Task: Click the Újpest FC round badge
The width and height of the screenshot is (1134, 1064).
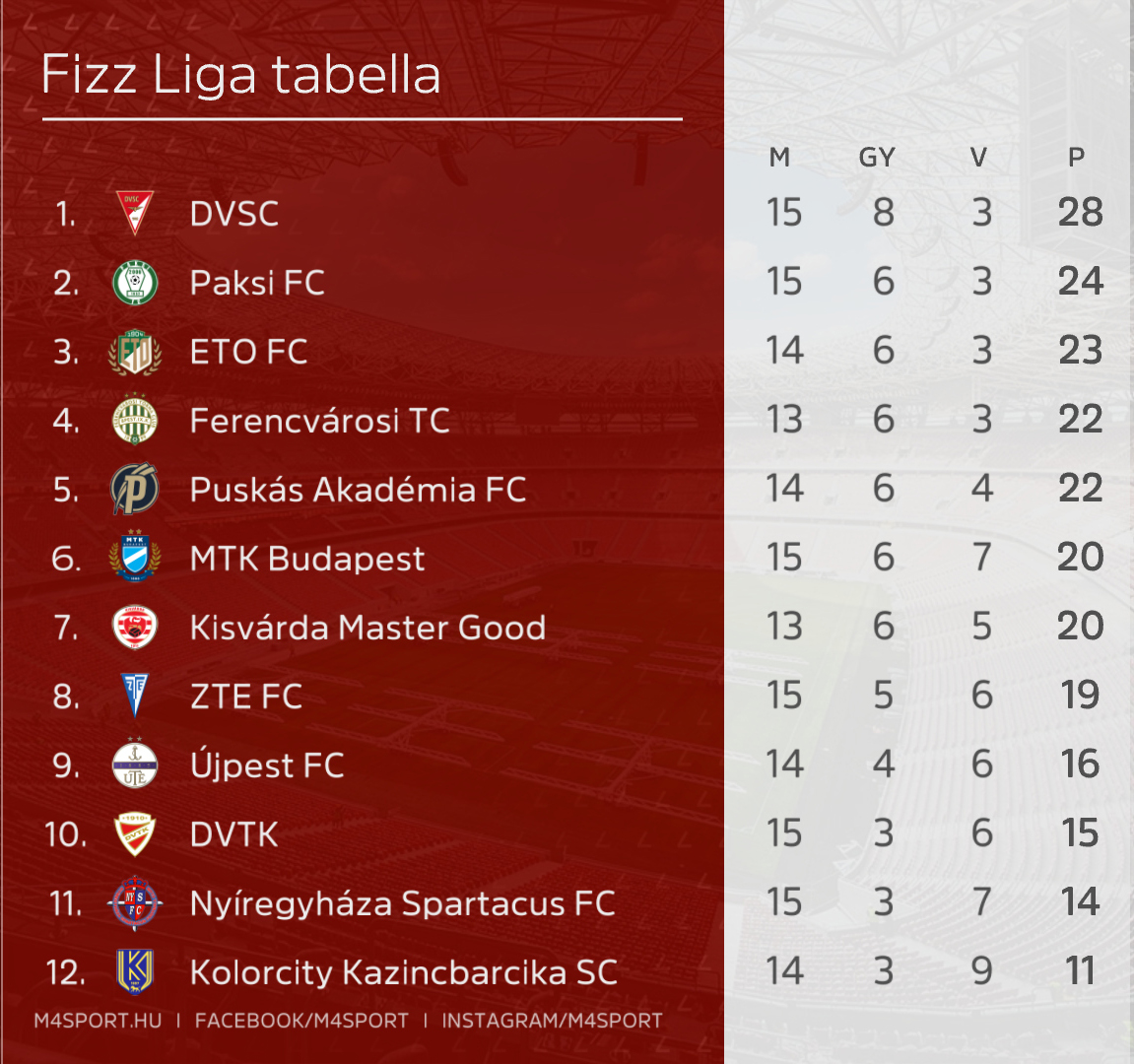Action: [135, 765]
